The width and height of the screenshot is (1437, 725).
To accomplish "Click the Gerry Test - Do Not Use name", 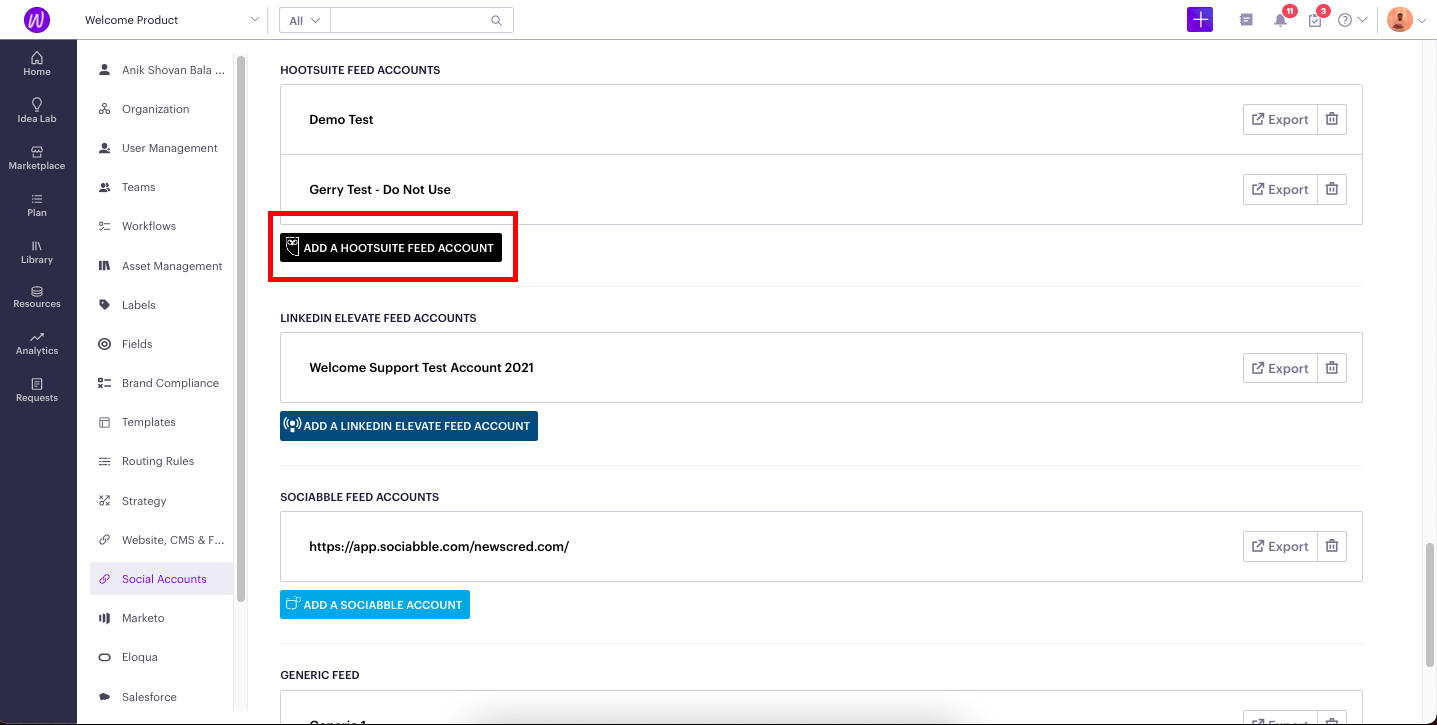I will tap(380, 189).
